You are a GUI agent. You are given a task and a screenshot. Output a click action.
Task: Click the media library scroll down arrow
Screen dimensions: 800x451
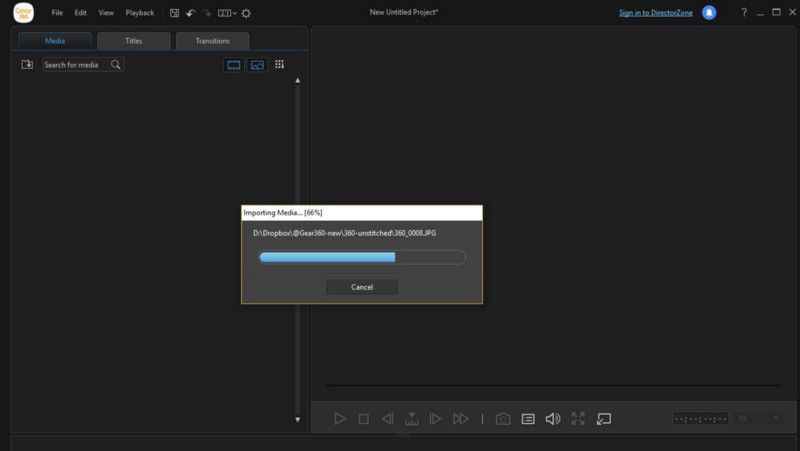(x=297, y=420)
